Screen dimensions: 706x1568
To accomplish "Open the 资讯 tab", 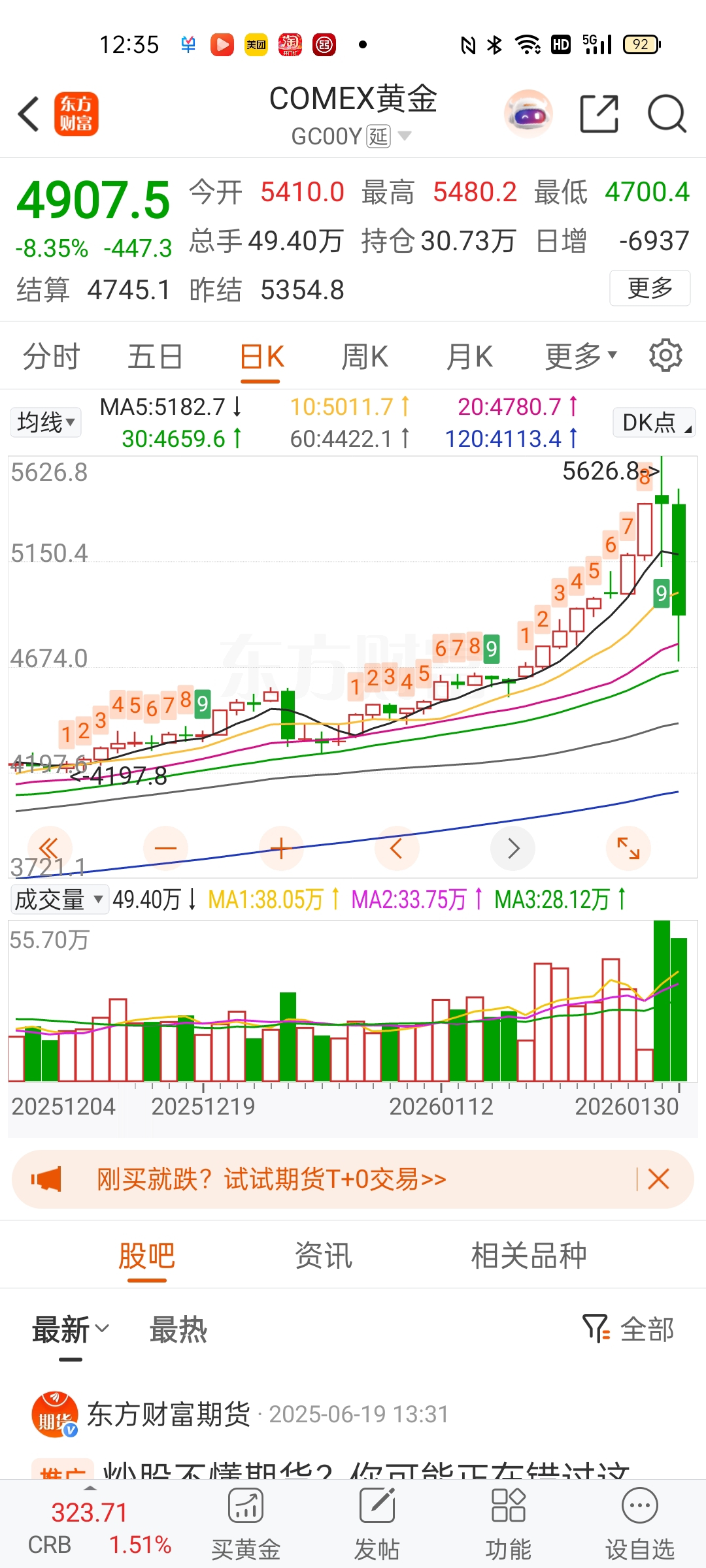I will pyautogui.click(x=324, y=1256).
